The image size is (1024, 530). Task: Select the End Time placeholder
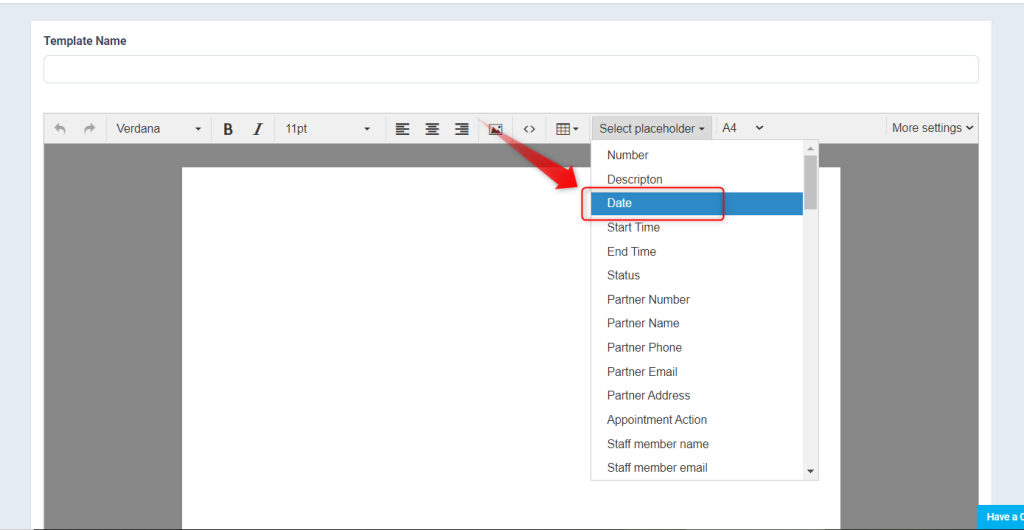pyautogui.click(x=697, y=251)
